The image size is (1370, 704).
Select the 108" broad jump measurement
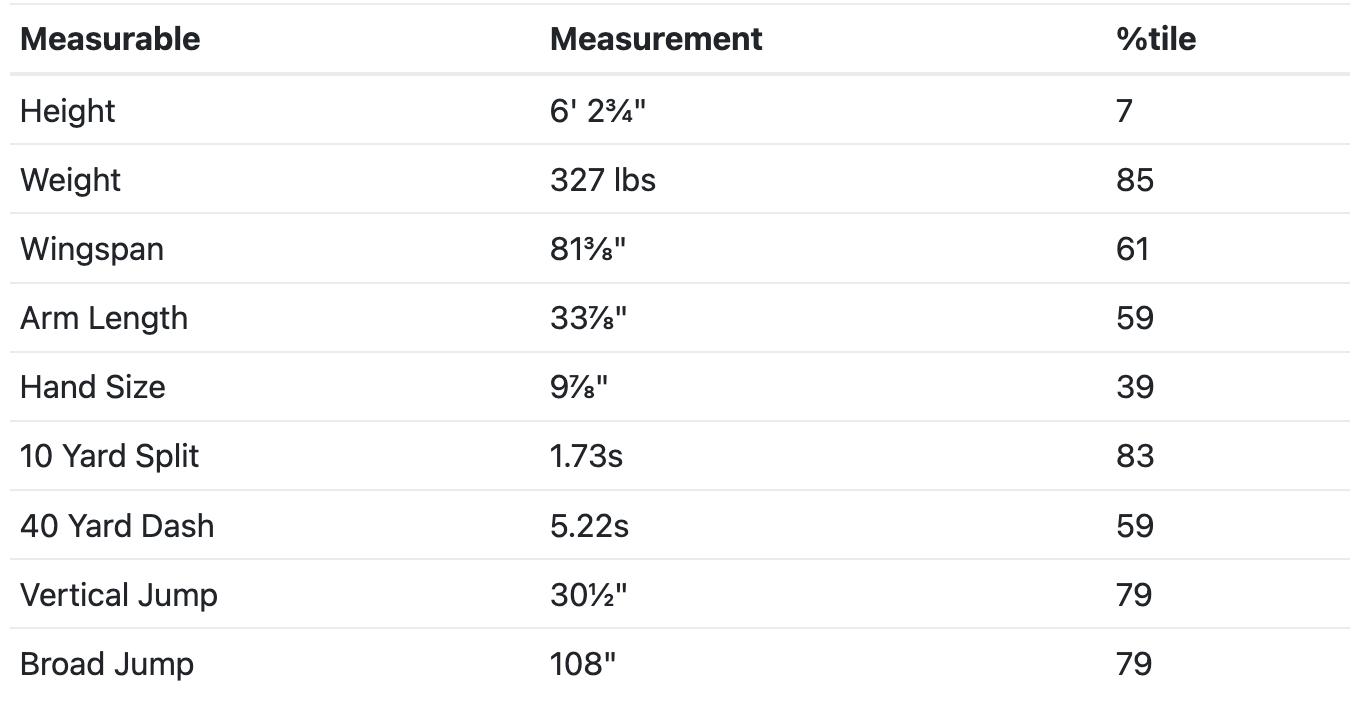pos(583,664)
